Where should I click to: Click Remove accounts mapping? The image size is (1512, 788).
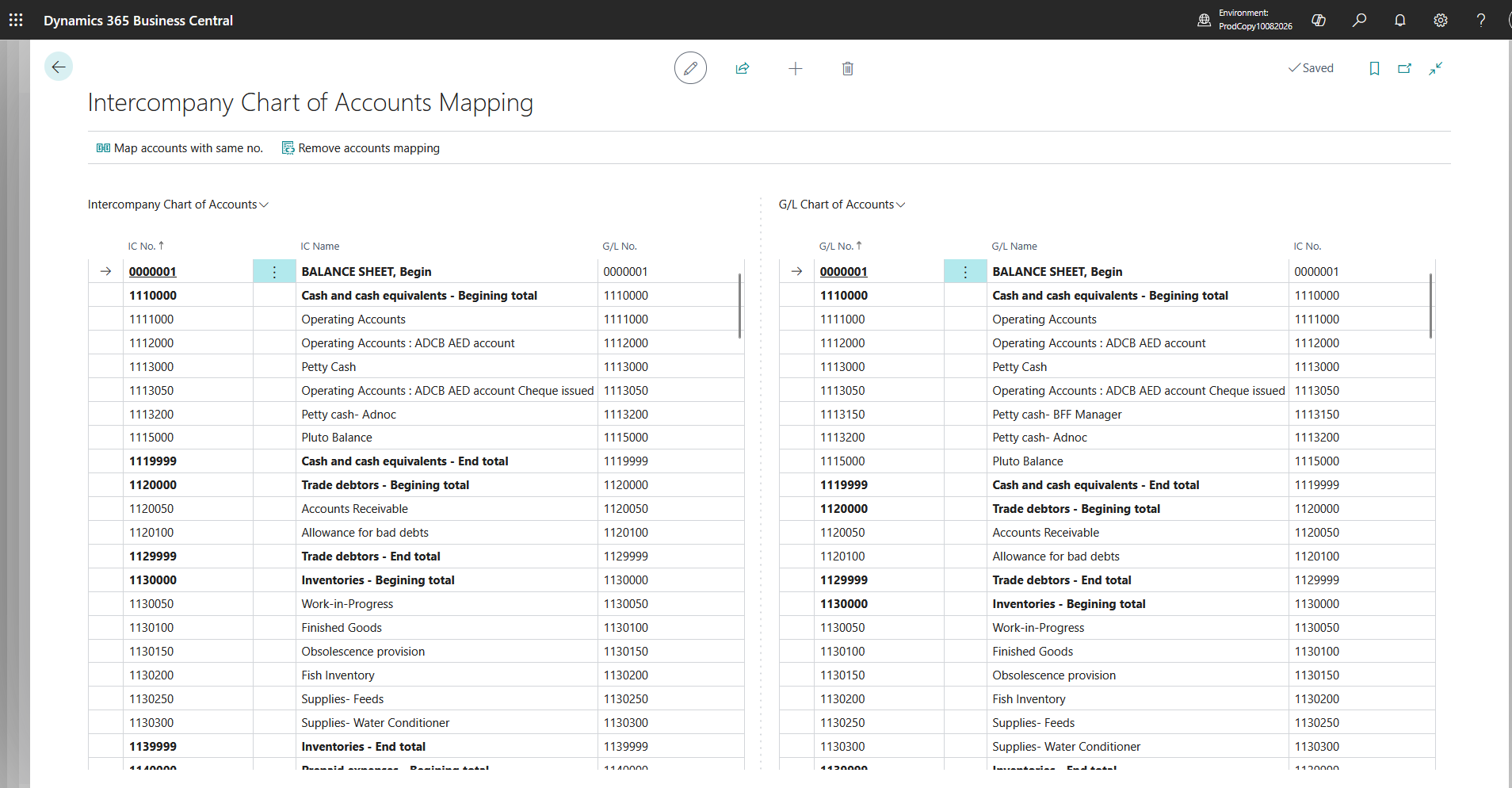coord(361,148)
